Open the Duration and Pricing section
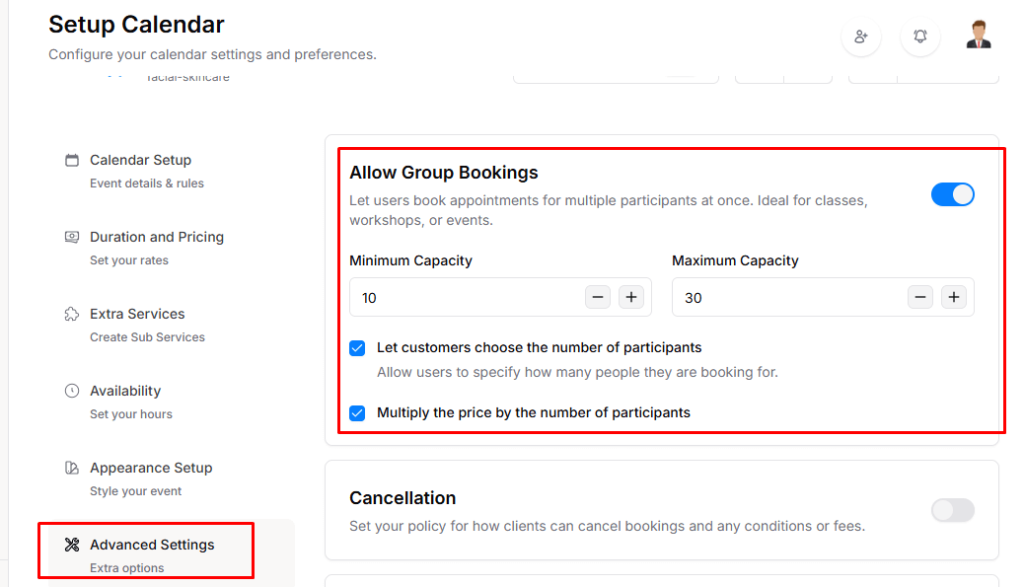The width and height of the screenshot is (1024, 587). pos(156,237)
